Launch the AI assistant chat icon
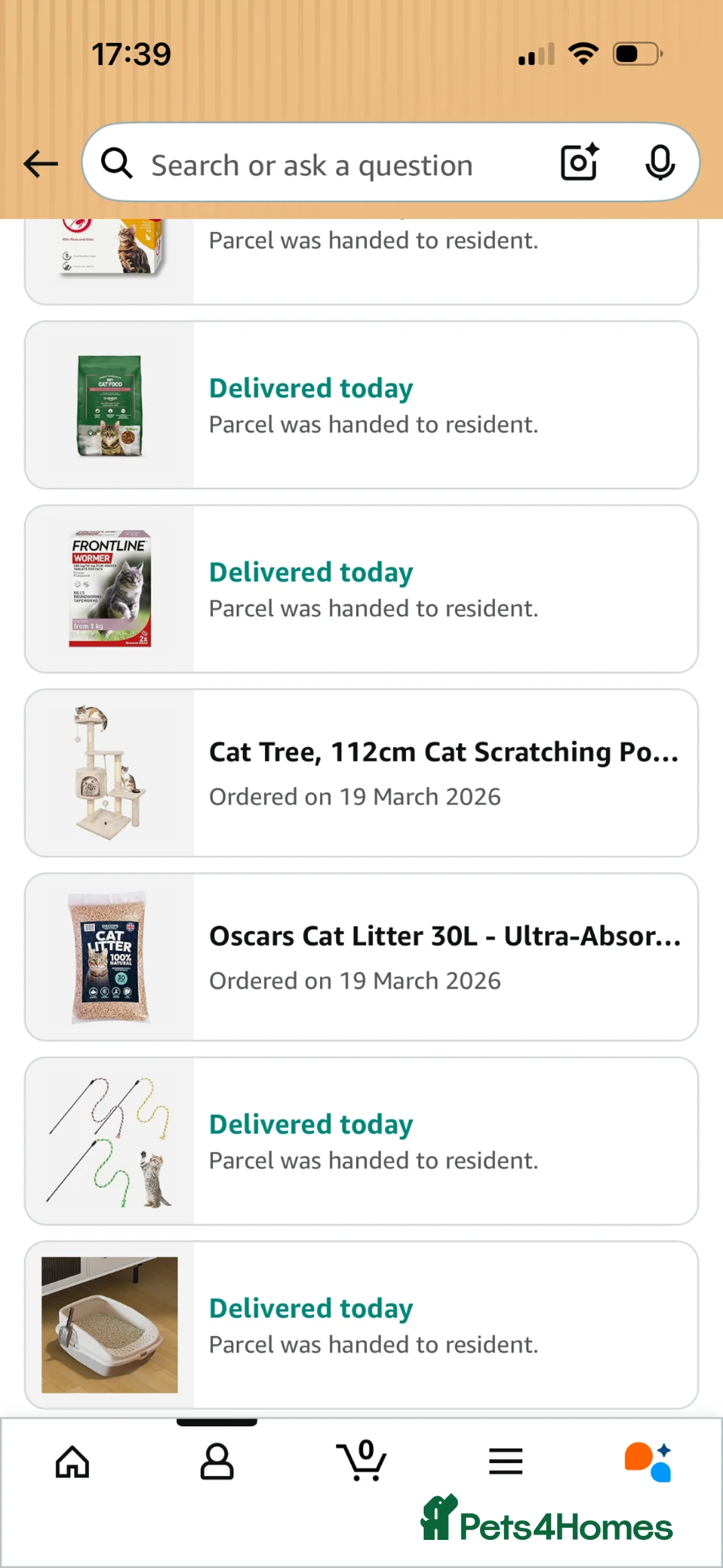 pyautogui.click(x=648, y=1461)
